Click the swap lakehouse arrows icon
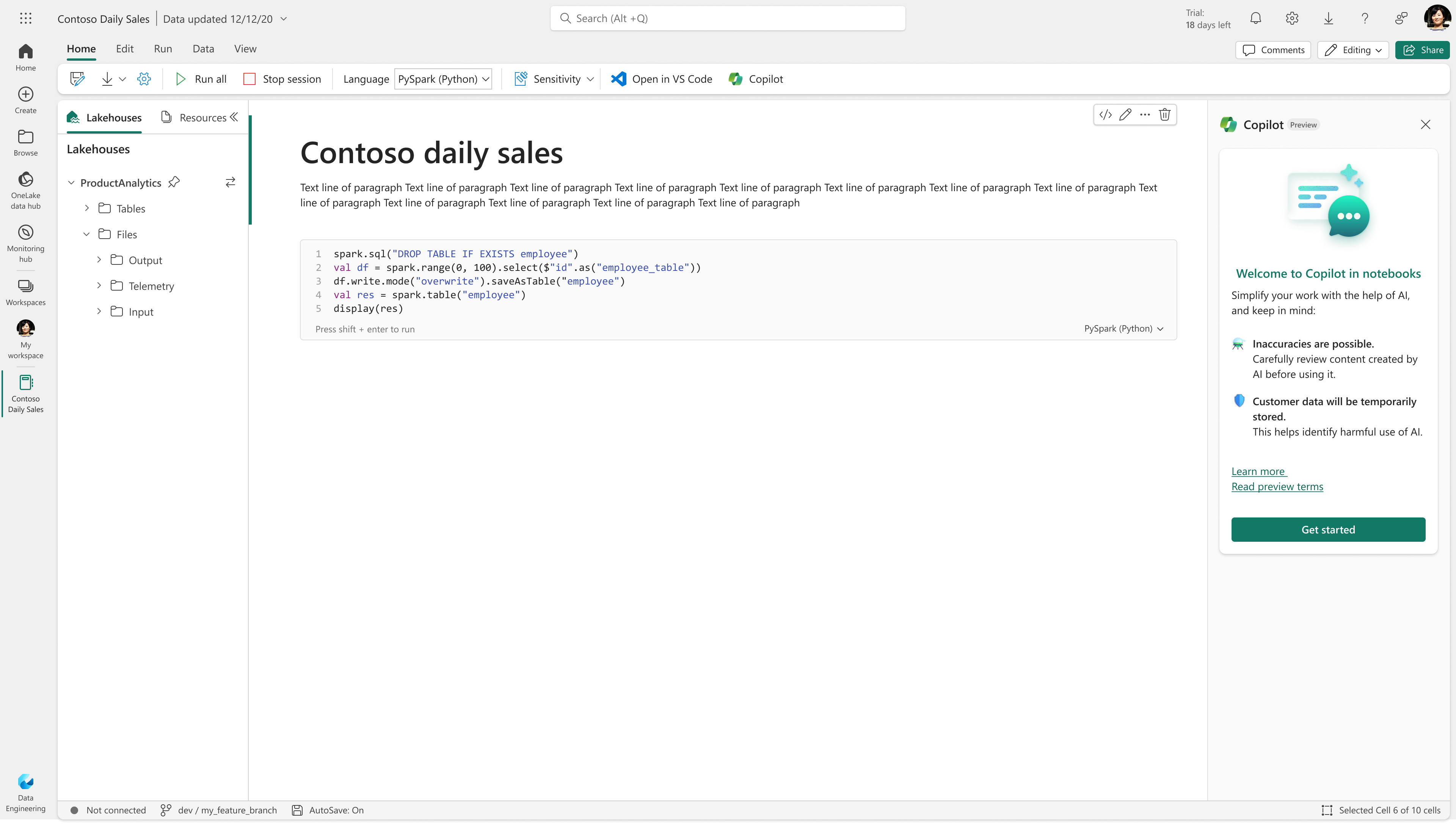Viewport: 1456px width, 824px height. 230,182
